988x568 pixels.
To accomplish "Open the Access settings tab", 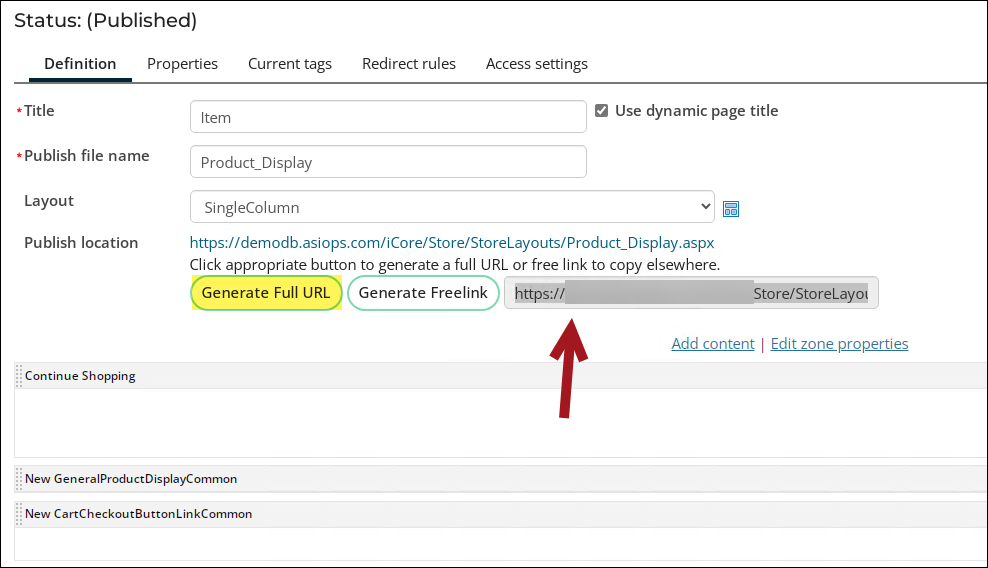I will coord(537,64).
